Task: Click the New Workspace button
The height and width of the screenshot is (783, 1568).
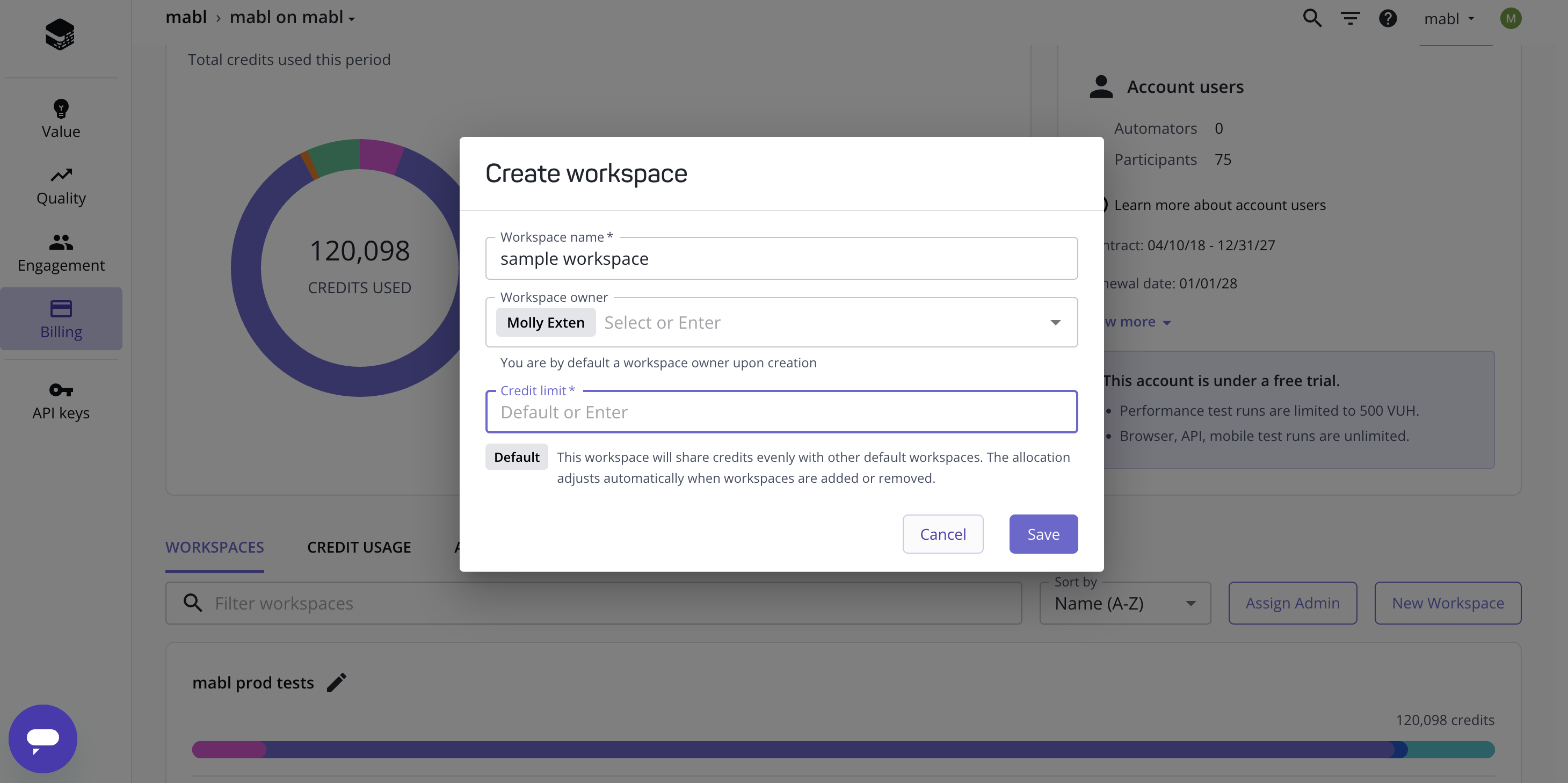Action: 1448,603
